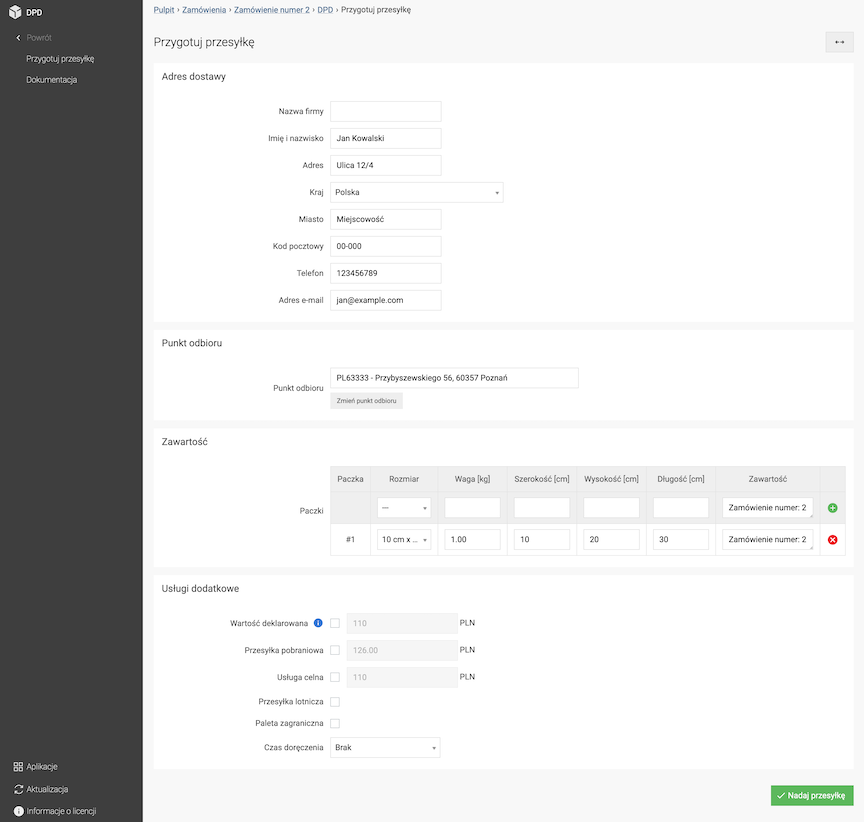864x822 pixels.
Task: Click the Adres field with Ulica 12/4
Action: coord(386,165)
